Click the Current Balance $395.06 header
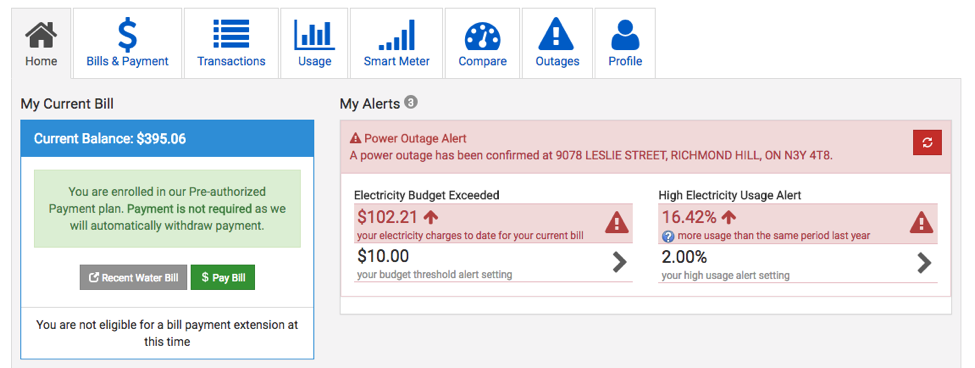The image size is (975, 368). coord(167,139)
